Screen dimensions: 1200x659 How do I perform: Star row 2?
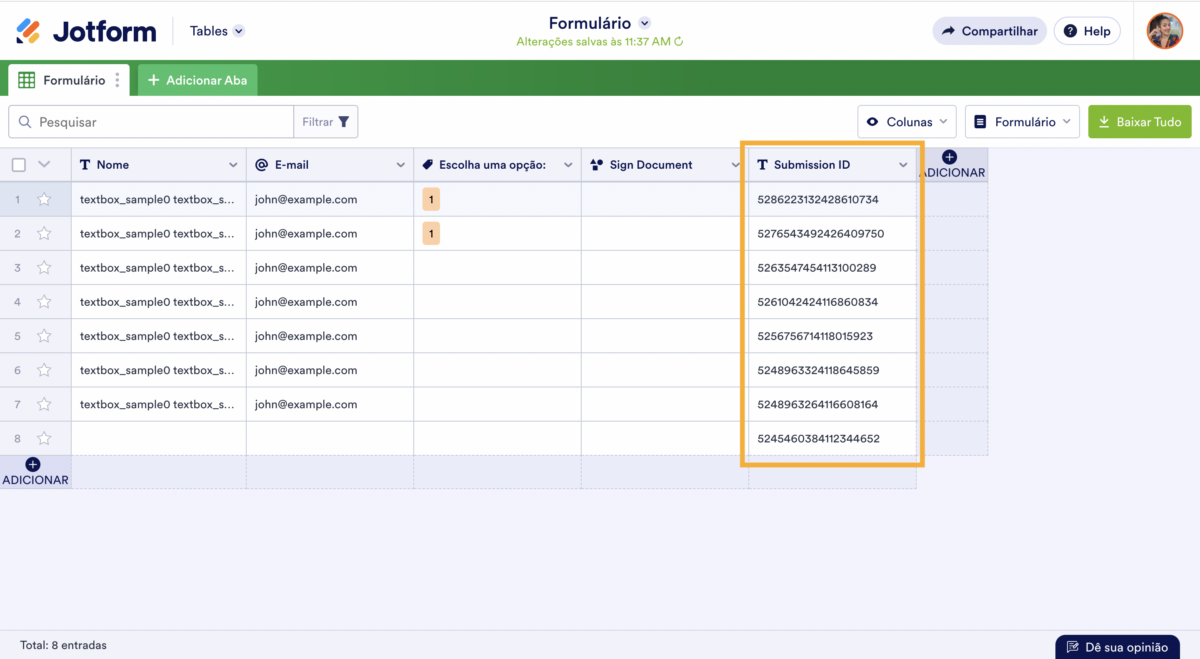(44, 233)
